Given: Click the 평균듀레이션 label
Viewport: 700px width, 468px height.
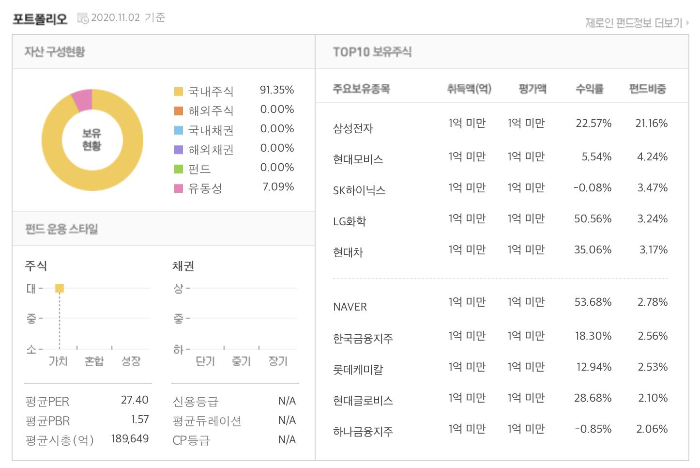Looking at the screenshot, I should point(207,421).
